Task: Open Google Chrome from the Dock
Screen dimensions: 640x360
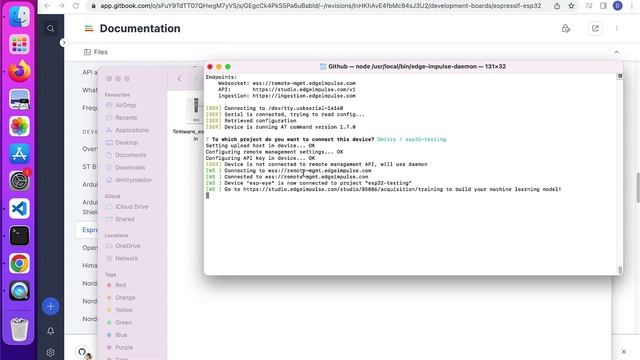Action: tap(19, 264)
